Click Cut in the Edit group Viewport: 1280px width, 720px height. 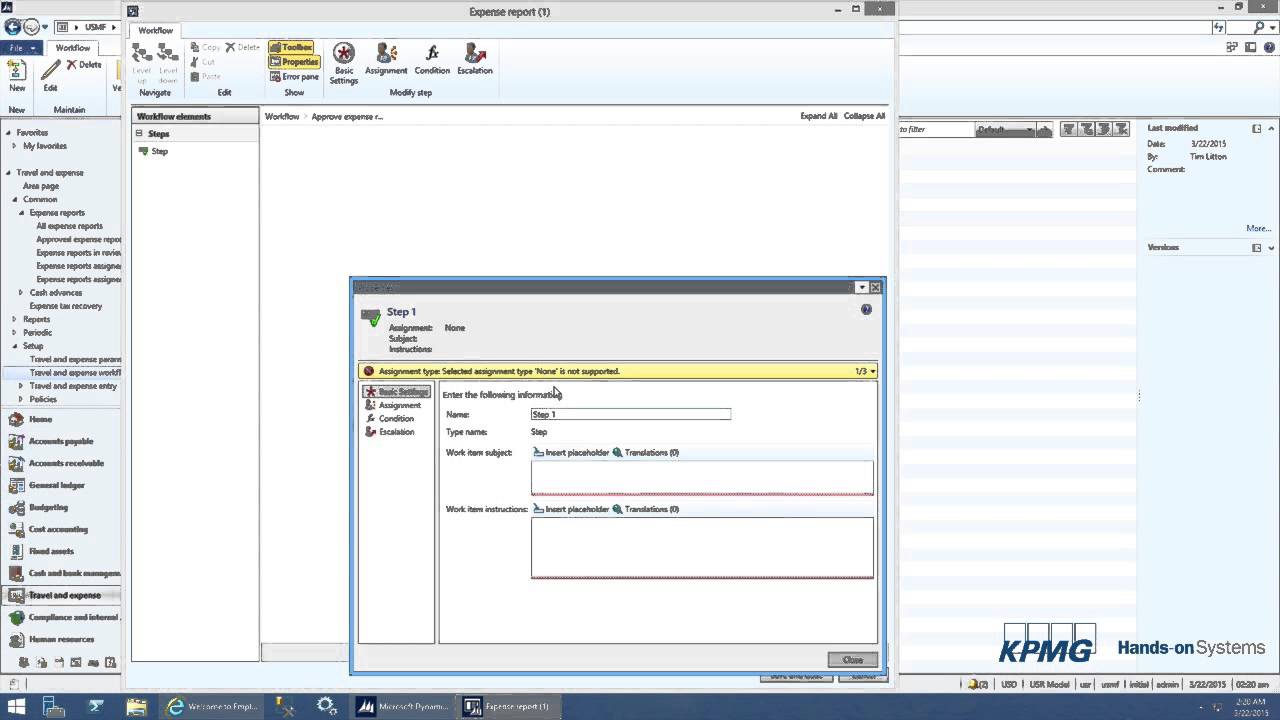pyautogui.click(x=203, y=62)
